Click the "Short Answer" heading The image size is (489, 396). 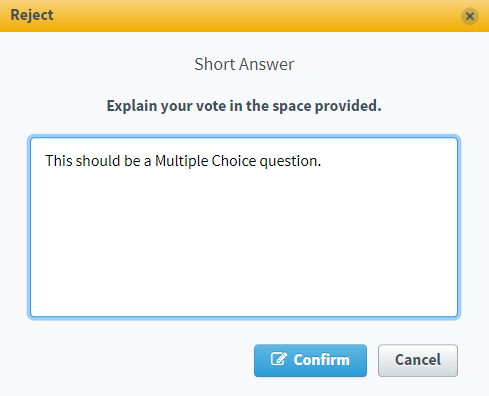pyautogui.click(x=244, y=64)
